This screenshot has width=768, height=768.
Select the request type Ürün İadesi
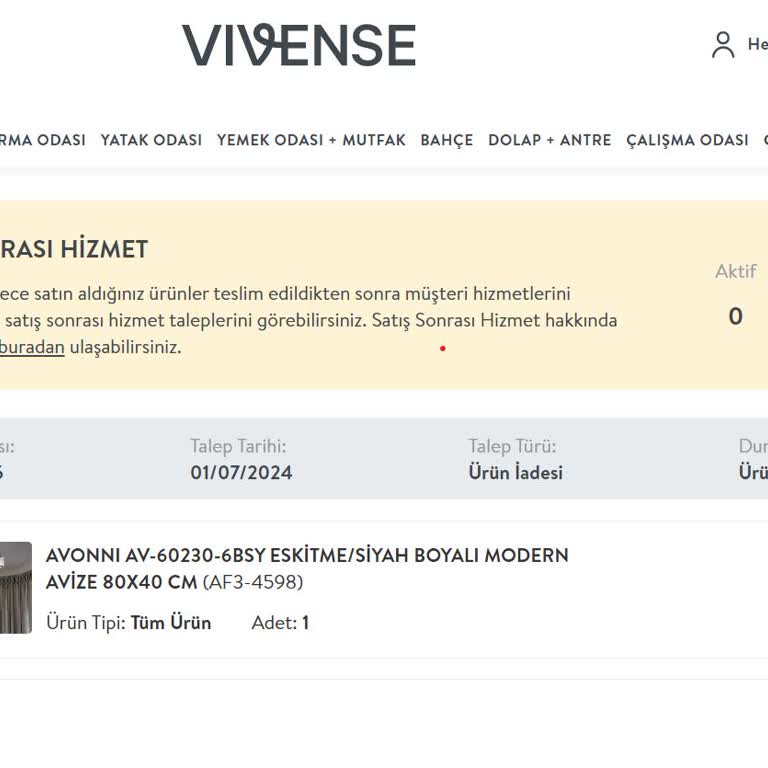515,473
